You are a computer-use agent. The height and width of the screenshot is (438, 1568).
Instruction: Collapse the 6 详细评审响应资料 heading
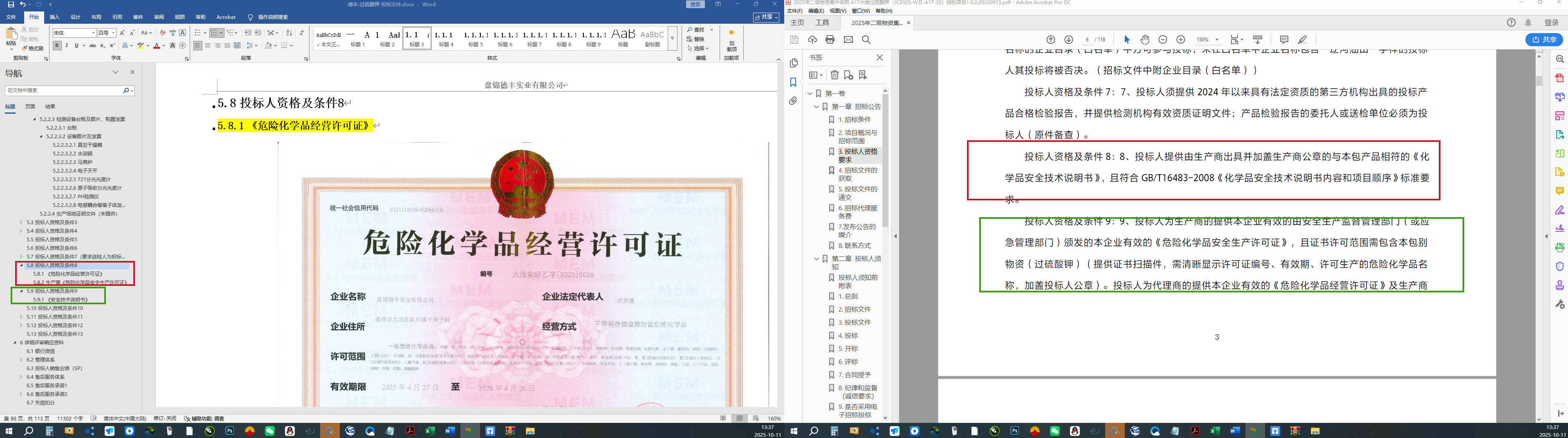(15, 342)
